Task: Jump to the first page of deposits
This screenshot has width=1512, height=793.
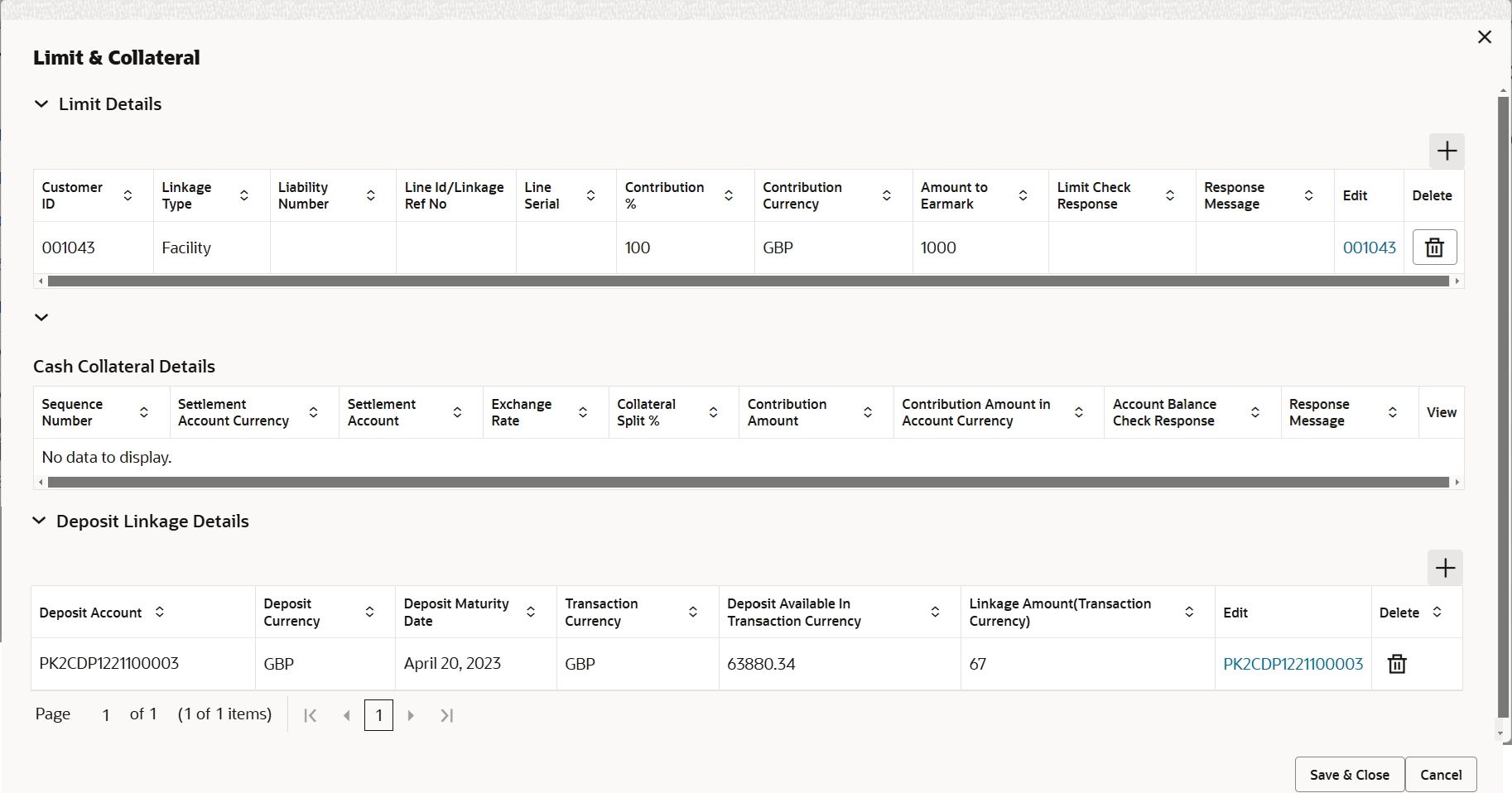Action: (x=311, y=715)
